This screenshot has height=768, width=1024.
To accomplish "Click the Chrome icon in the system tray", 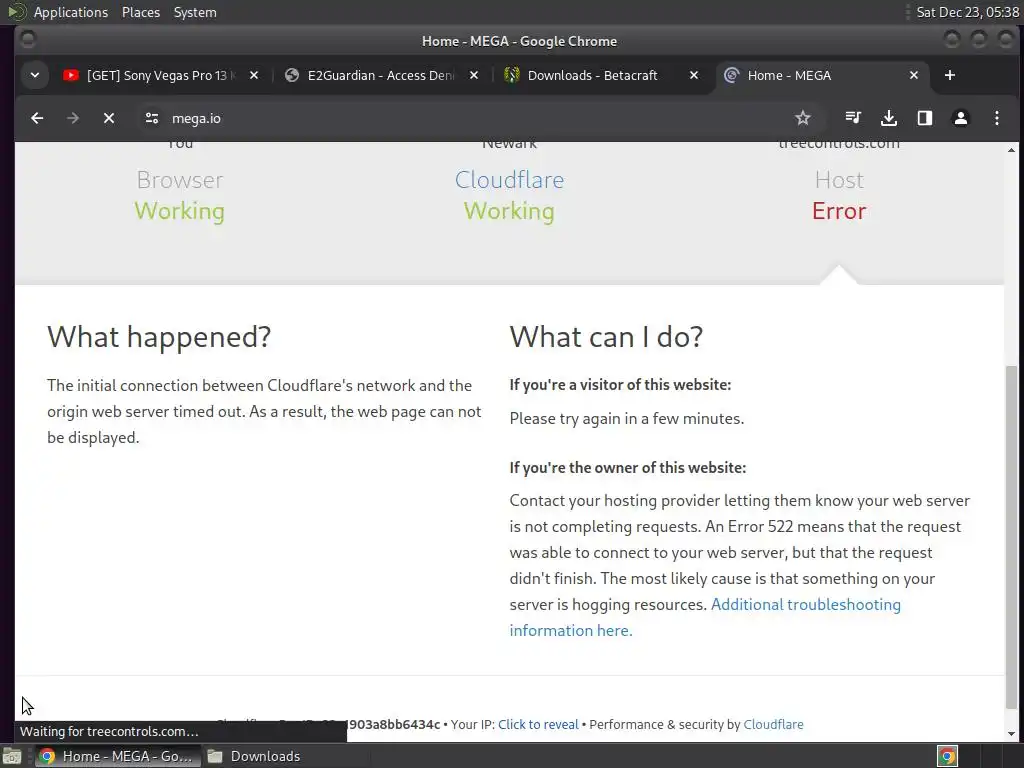I will 947,756.
